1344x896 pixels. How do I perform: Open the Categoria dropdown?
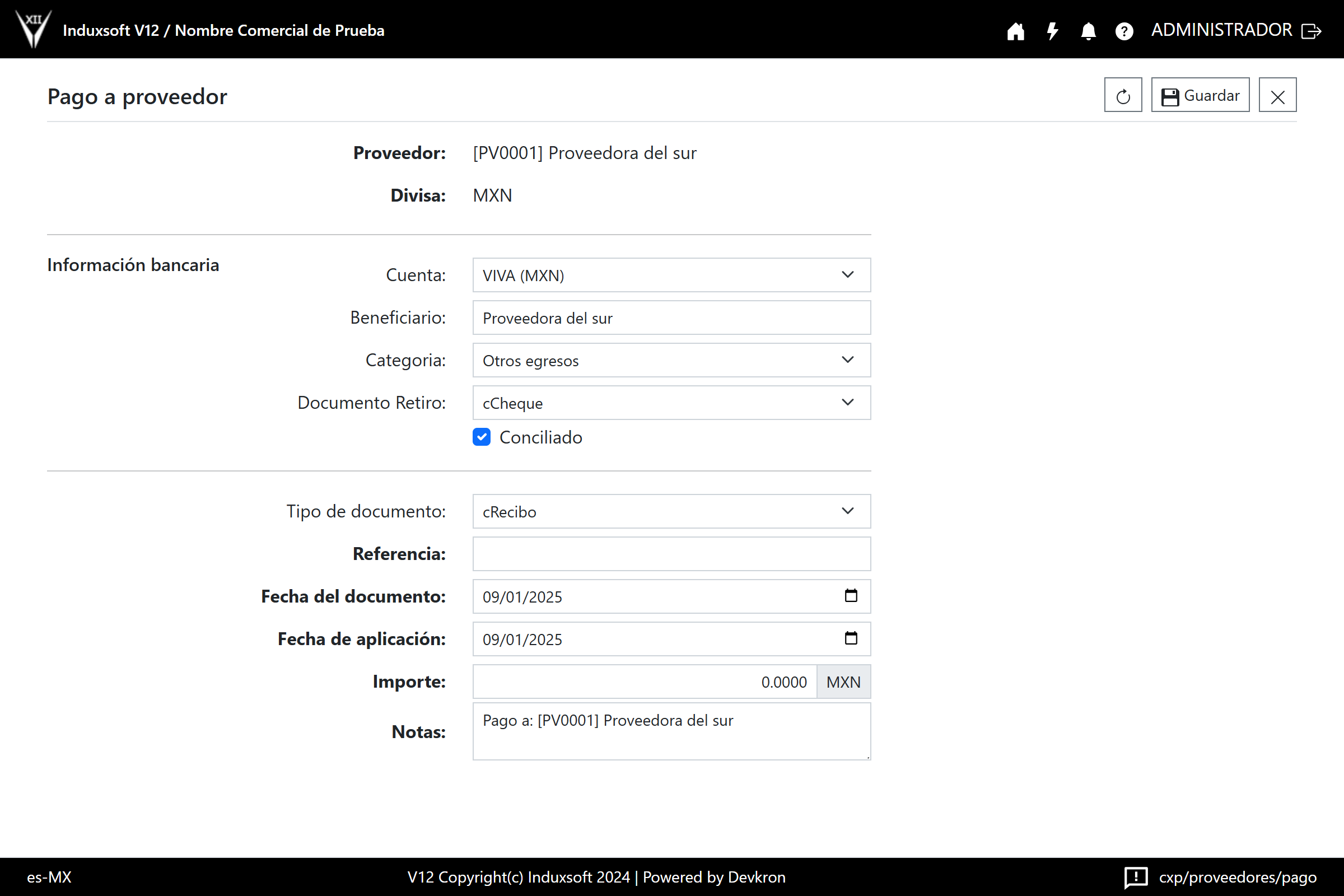[x=671, y=360]
